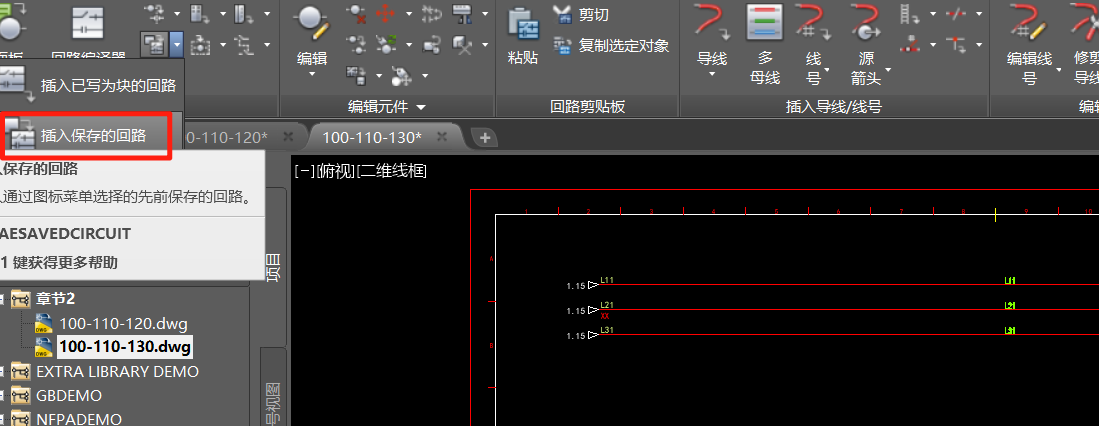
Task: Click the component icon with green swap arrows
Action: 385,45
